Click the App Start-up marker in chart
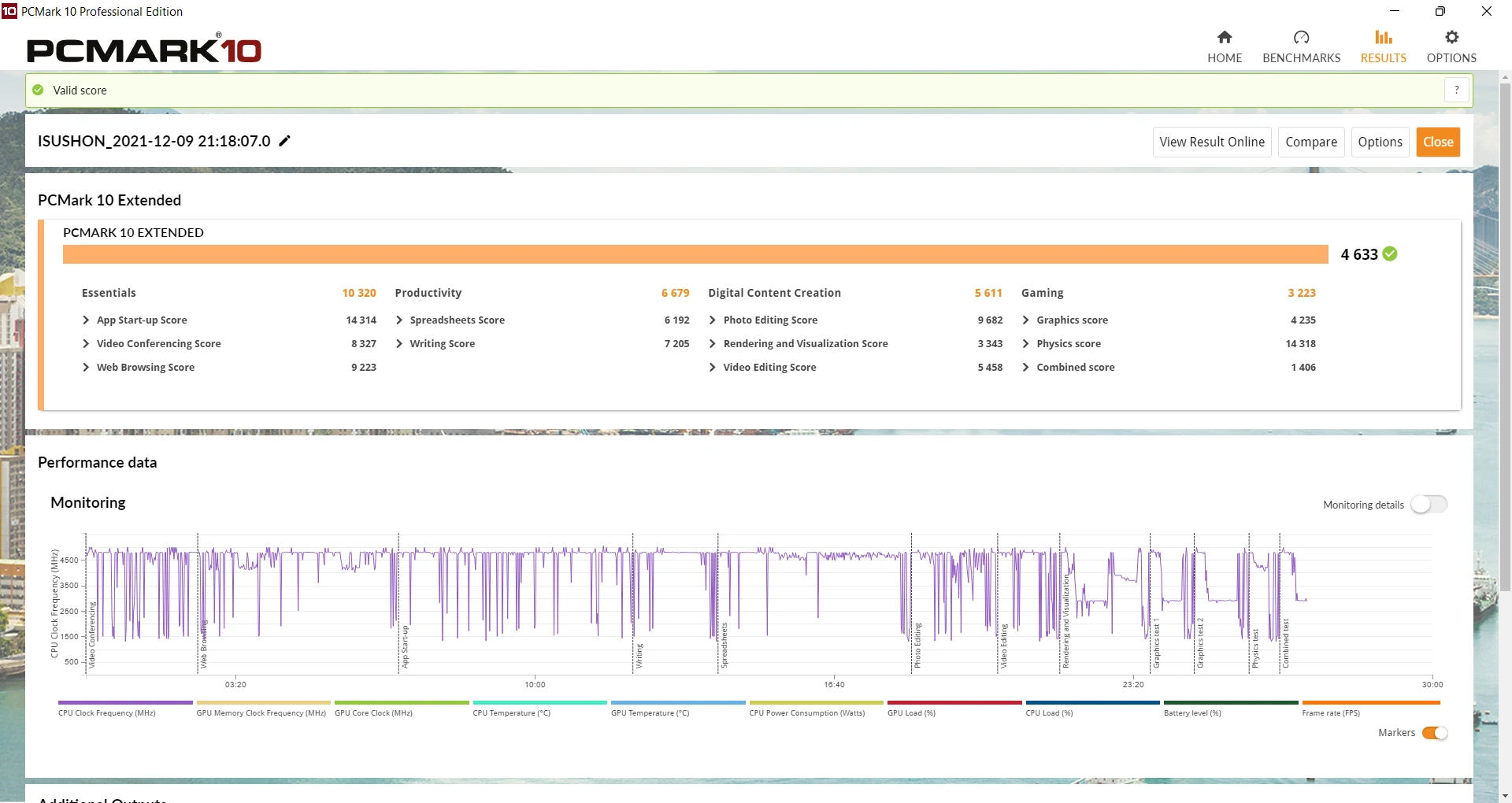1512x803 pixels. click(405, 647)
